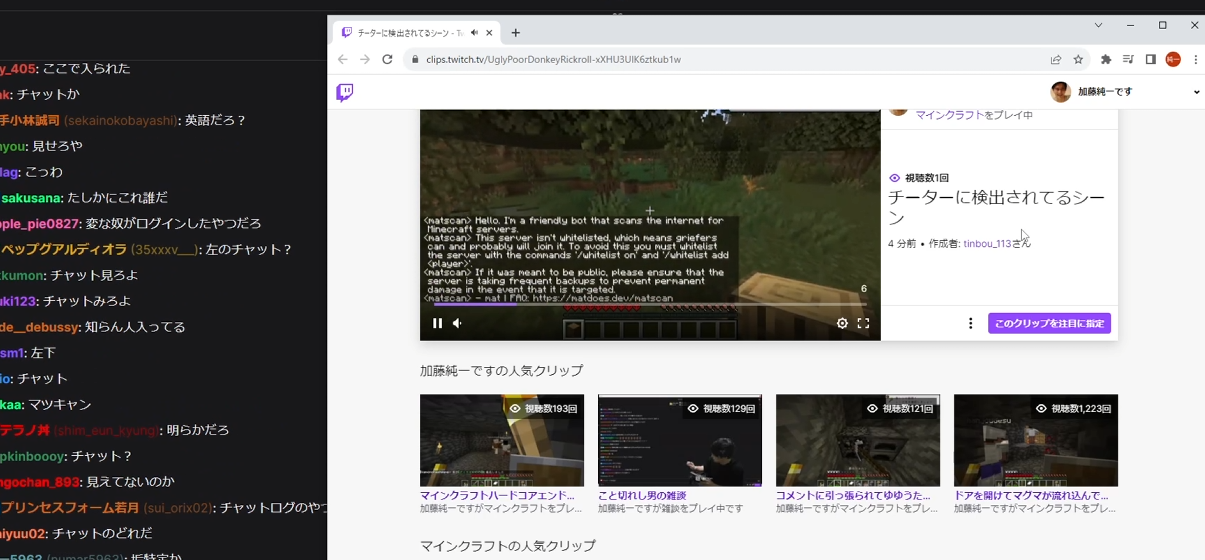This screenshot has height=560, width=1205.
Task: Open the 加藤純一です user dropdown menu
Action: [1197, 92]
